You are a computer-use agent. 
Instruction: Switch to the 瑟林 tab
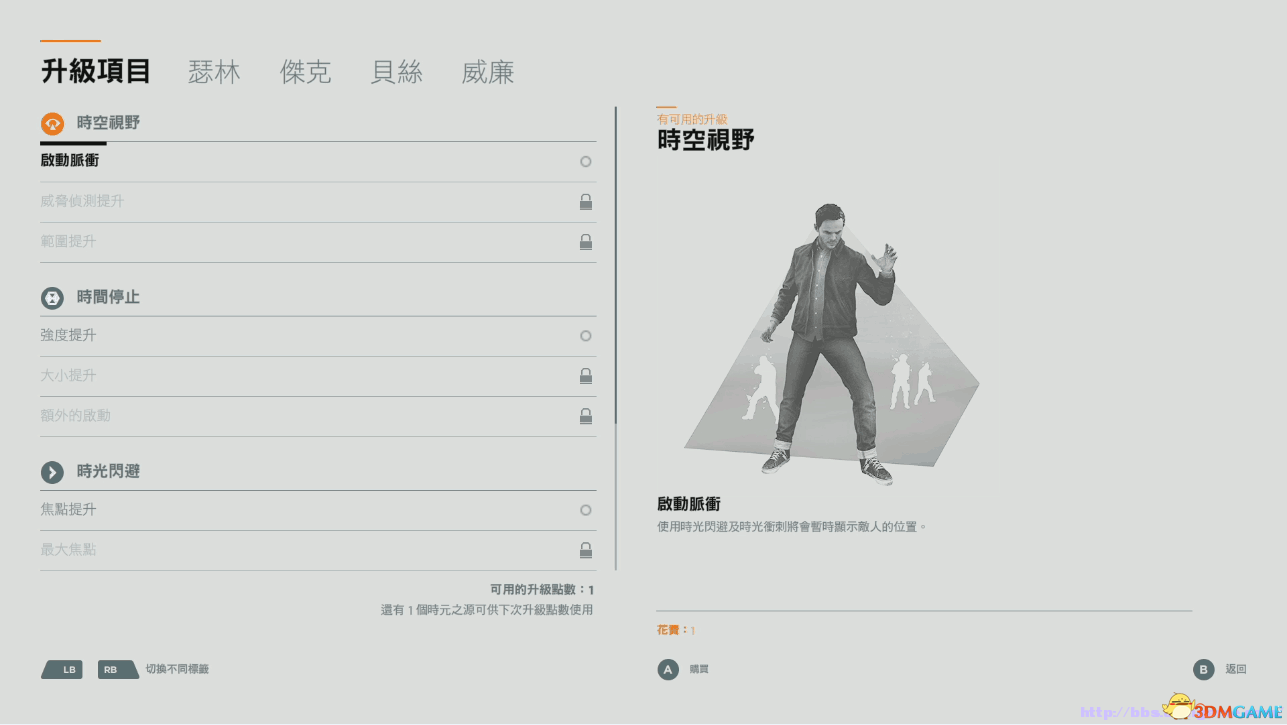(214, 72)
